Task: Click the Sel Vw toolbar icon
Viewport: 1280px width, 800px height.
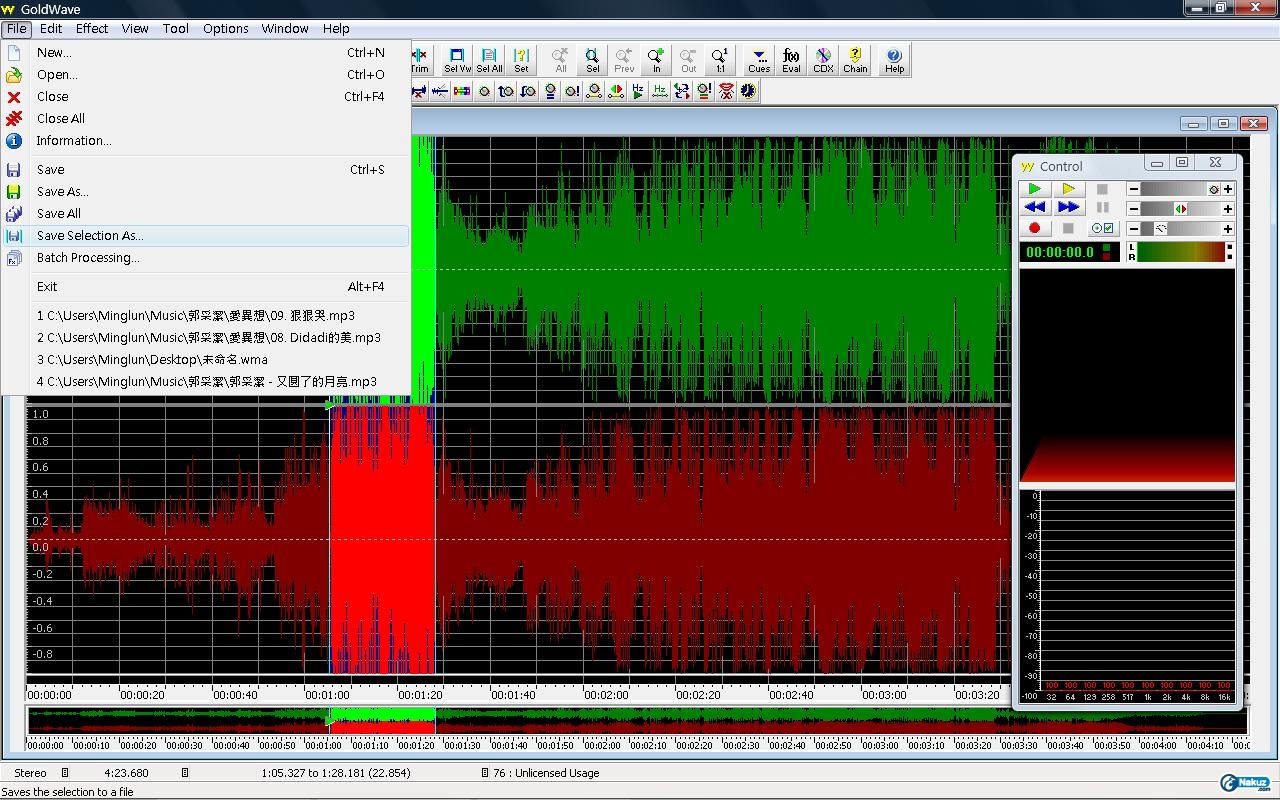Action: point(457,60)
